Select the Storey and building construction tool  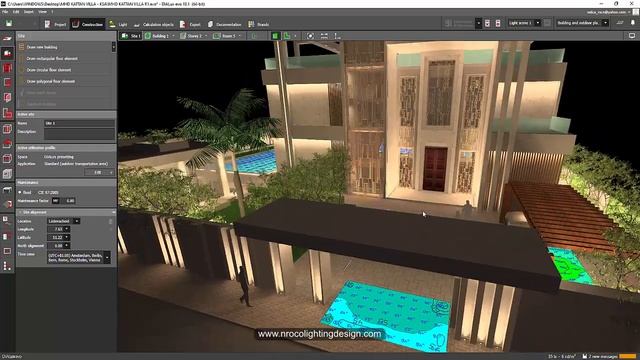(7, 68)
